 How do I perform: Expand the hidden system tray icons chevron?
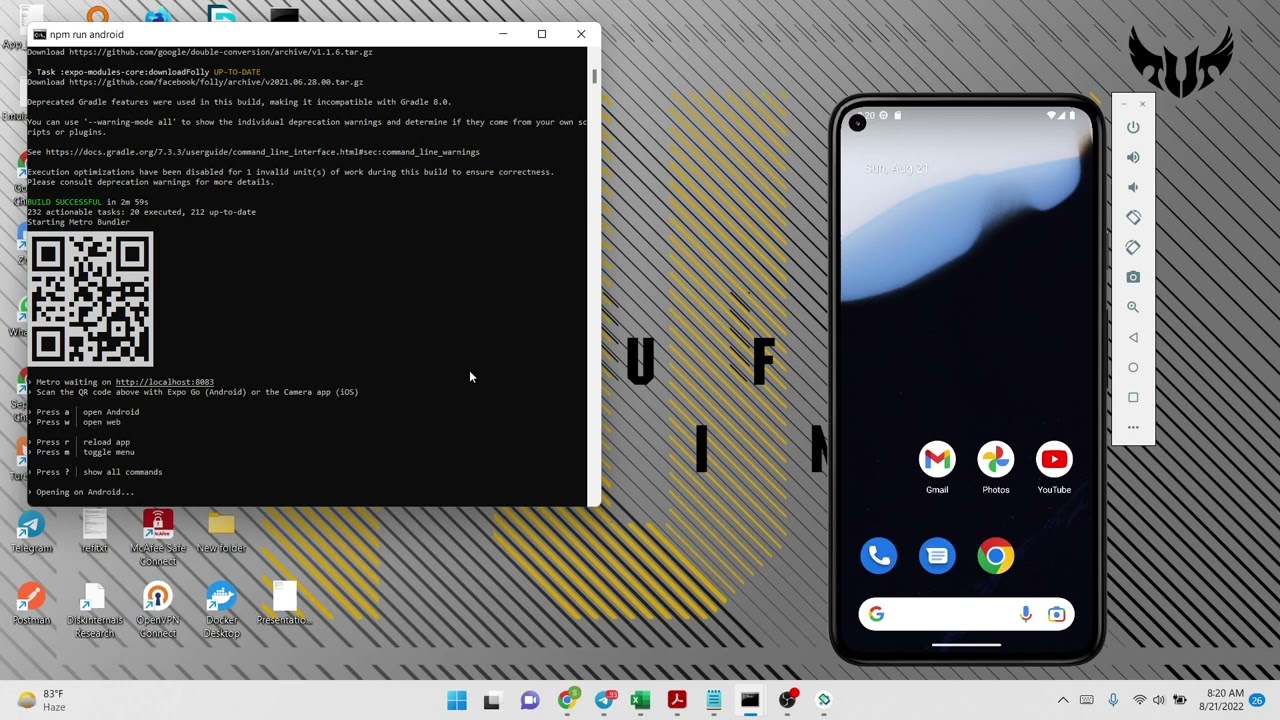(x=1063, y=700)
